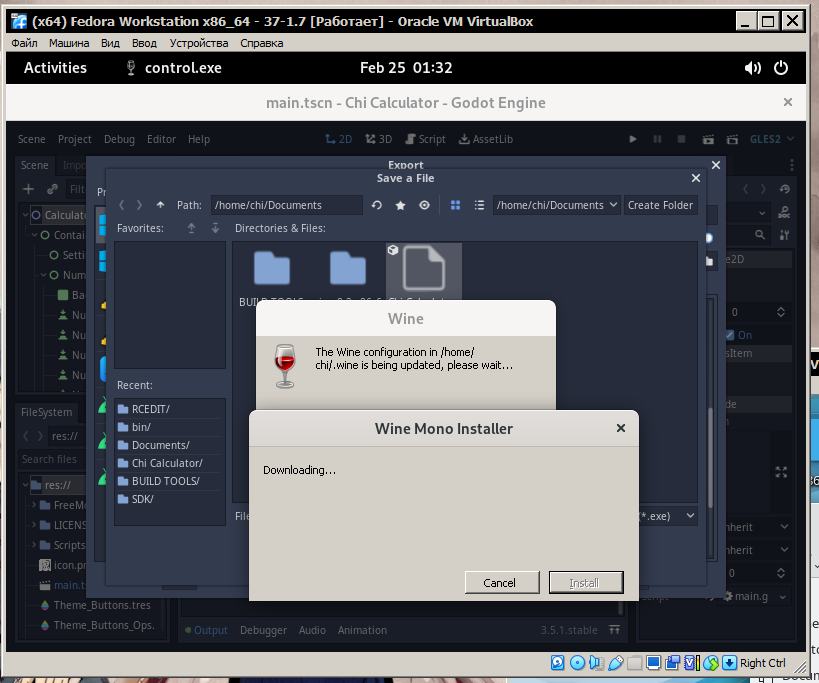The height and width of the screenshot is (683, 819).
Task: Select the Scene dock tab
Action: (x=34, y=166)
